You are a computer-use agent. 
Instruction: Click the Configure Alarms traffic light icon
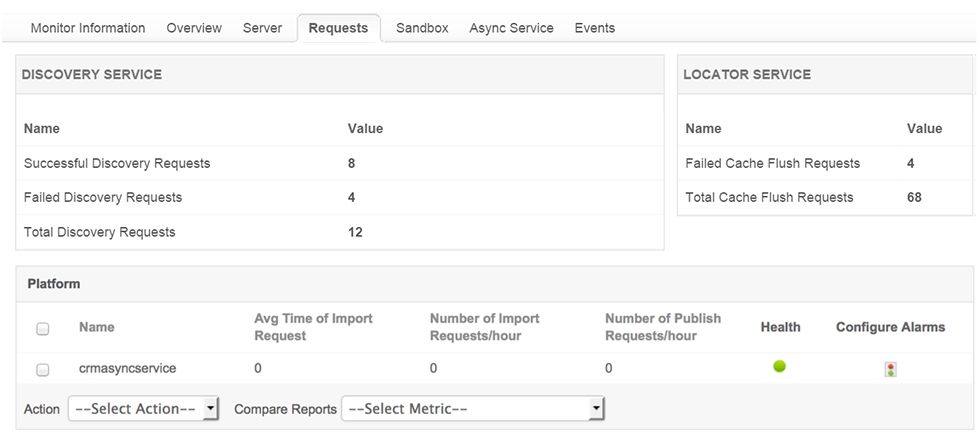[890, 369]
